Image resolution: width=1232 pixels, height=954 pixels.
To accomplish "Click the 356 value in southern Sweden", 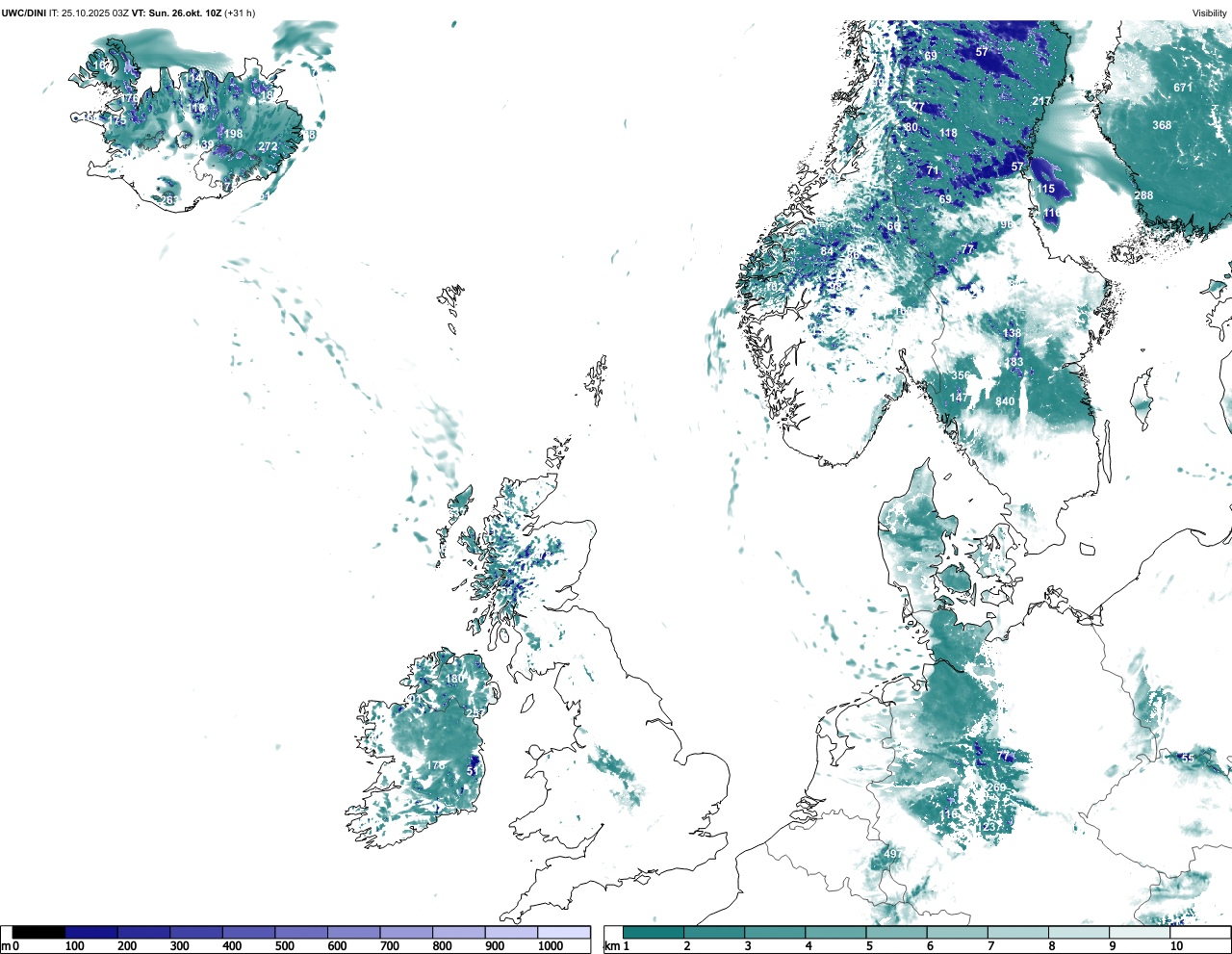I will [961, 376].
